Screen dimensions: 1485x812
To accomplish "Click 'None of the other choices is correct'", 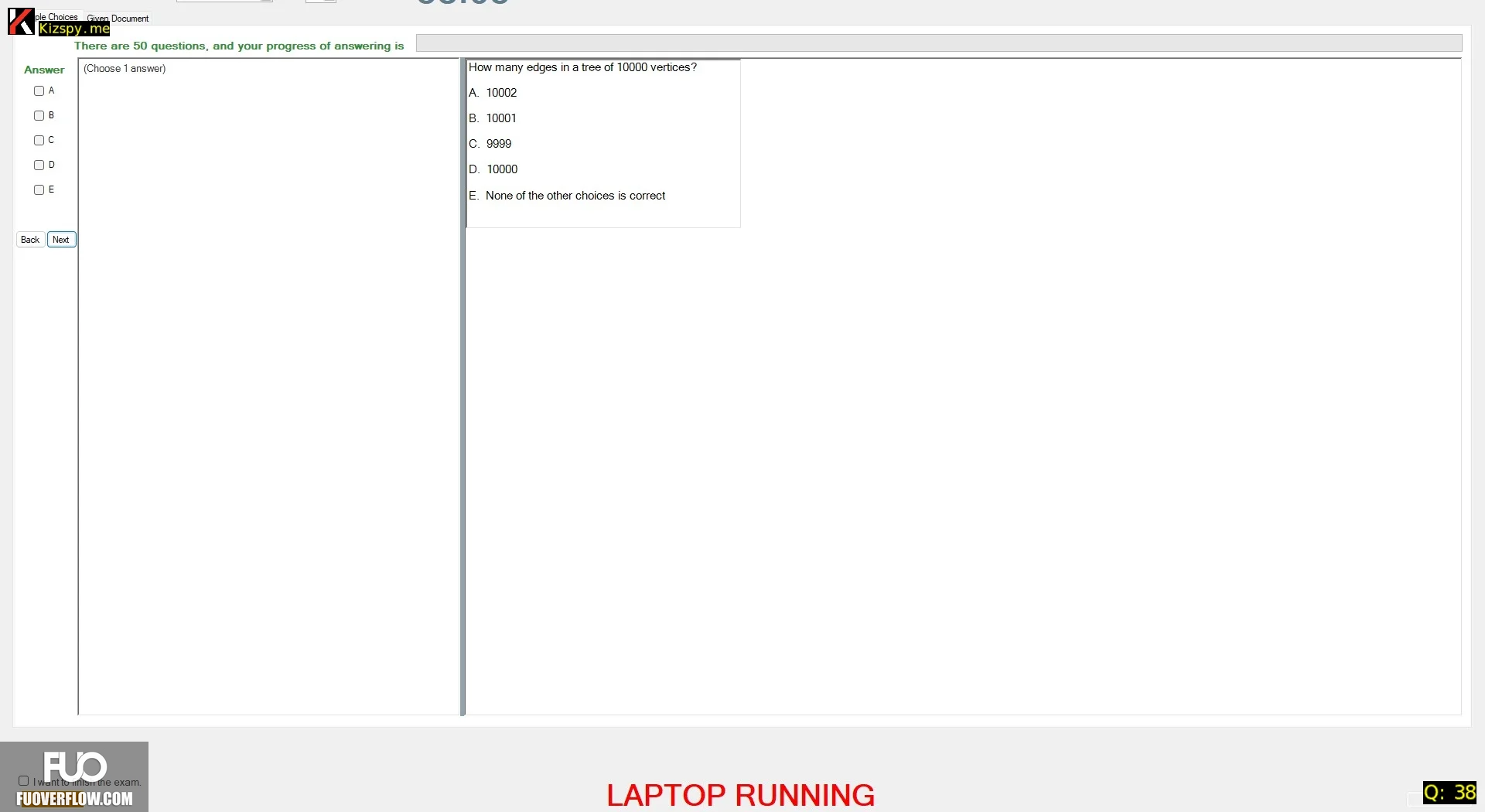I will coord(575,196).
